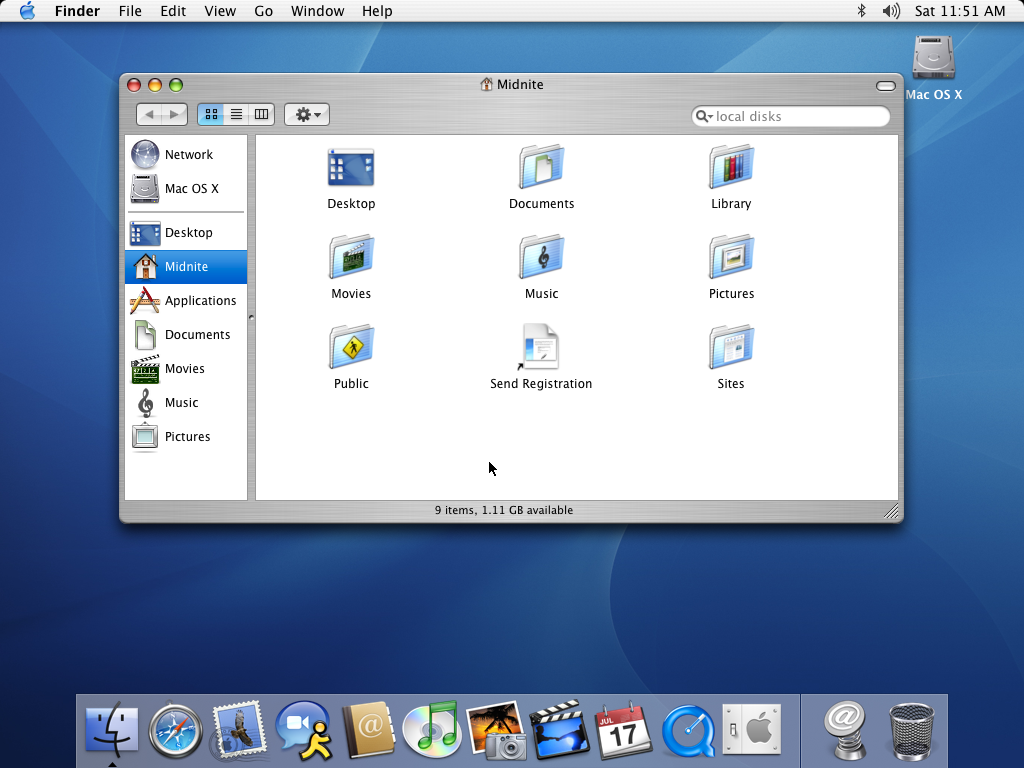Click inside the local disks search field
This screenshot has height=768, width=1024.
pyautogui.click(x=790, y=116)
